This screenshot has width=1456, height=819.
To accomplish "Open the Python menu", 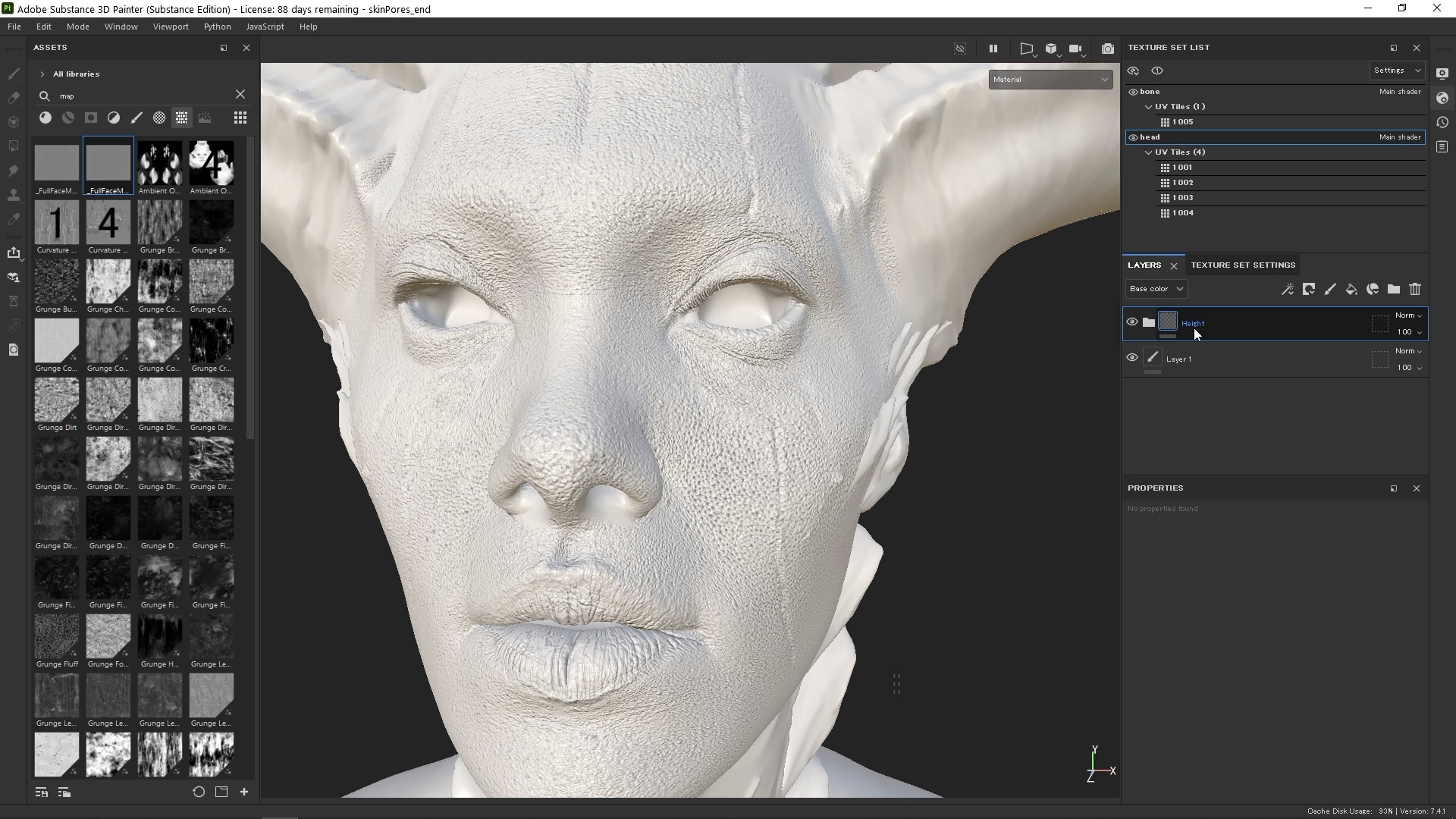I will (x=217, y=26).
